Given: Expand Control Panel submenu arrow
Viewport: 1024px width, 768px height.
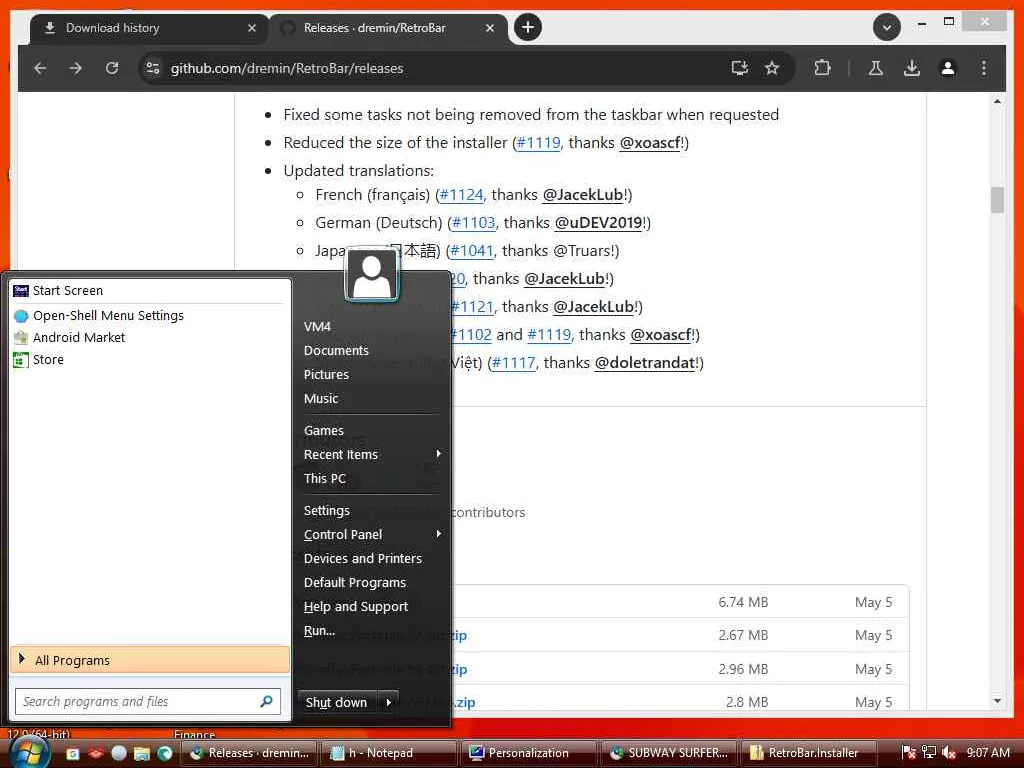Looking at the screenshot, I should click(x=439, y=534).
